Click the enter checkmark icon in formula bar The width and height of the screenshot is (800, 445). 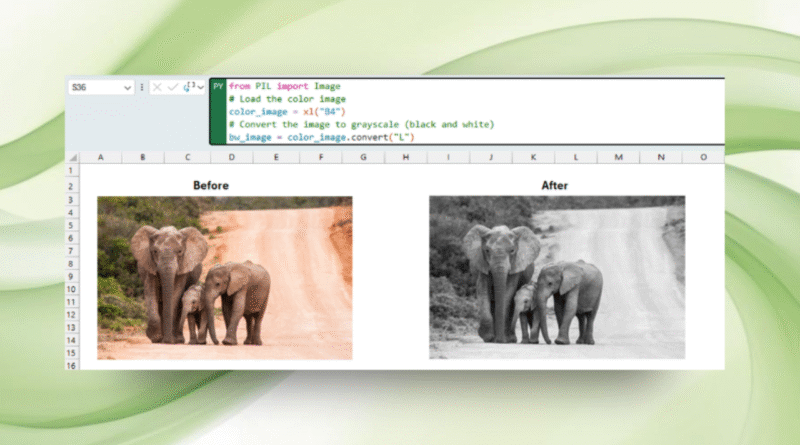point(173,88)
